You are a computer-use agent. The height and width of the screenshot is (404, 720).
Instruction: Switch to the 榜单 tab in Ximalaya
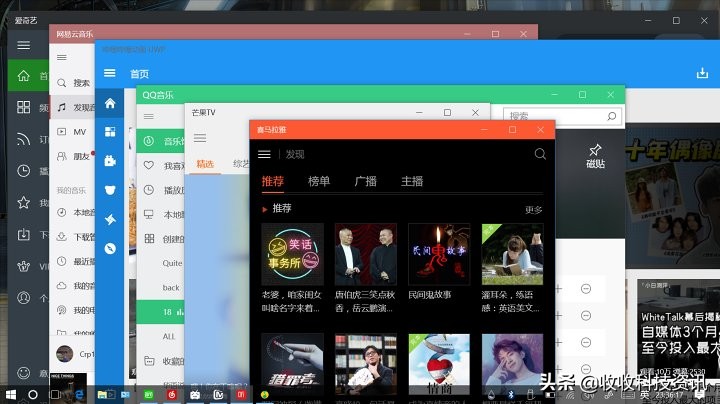(x=319, y=181)
